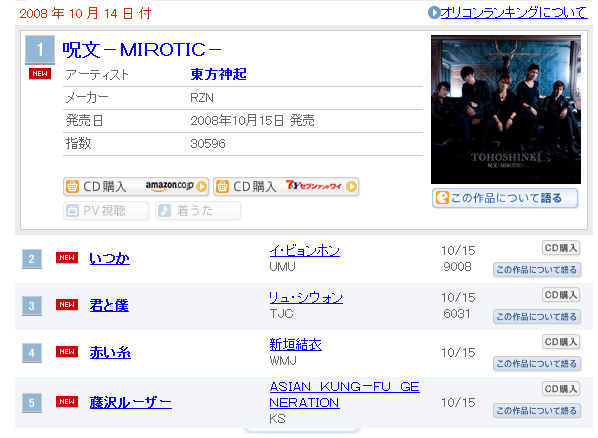Click この作品について語る under the album cover

(x=505, y=198)
